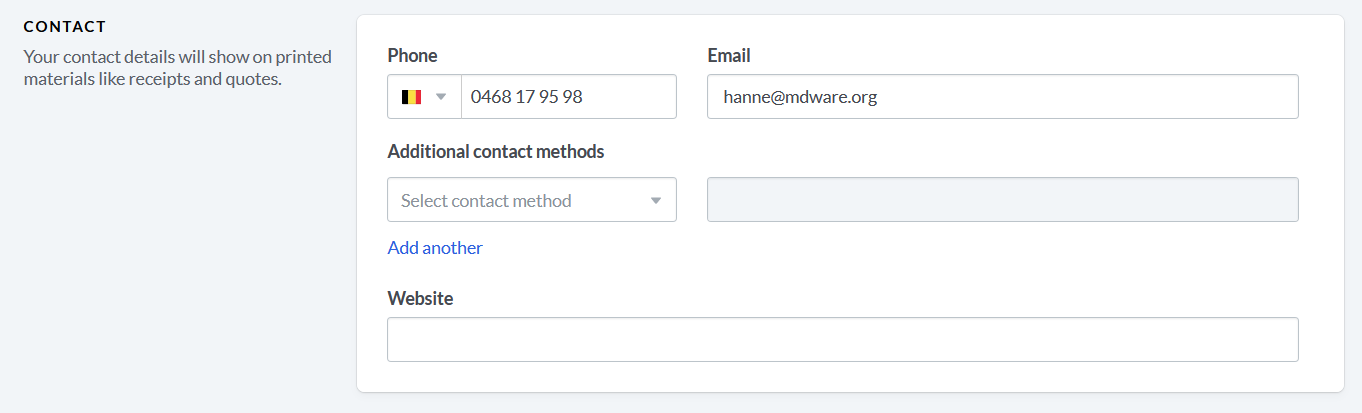Click the Add another link

(x=435, y=248)
